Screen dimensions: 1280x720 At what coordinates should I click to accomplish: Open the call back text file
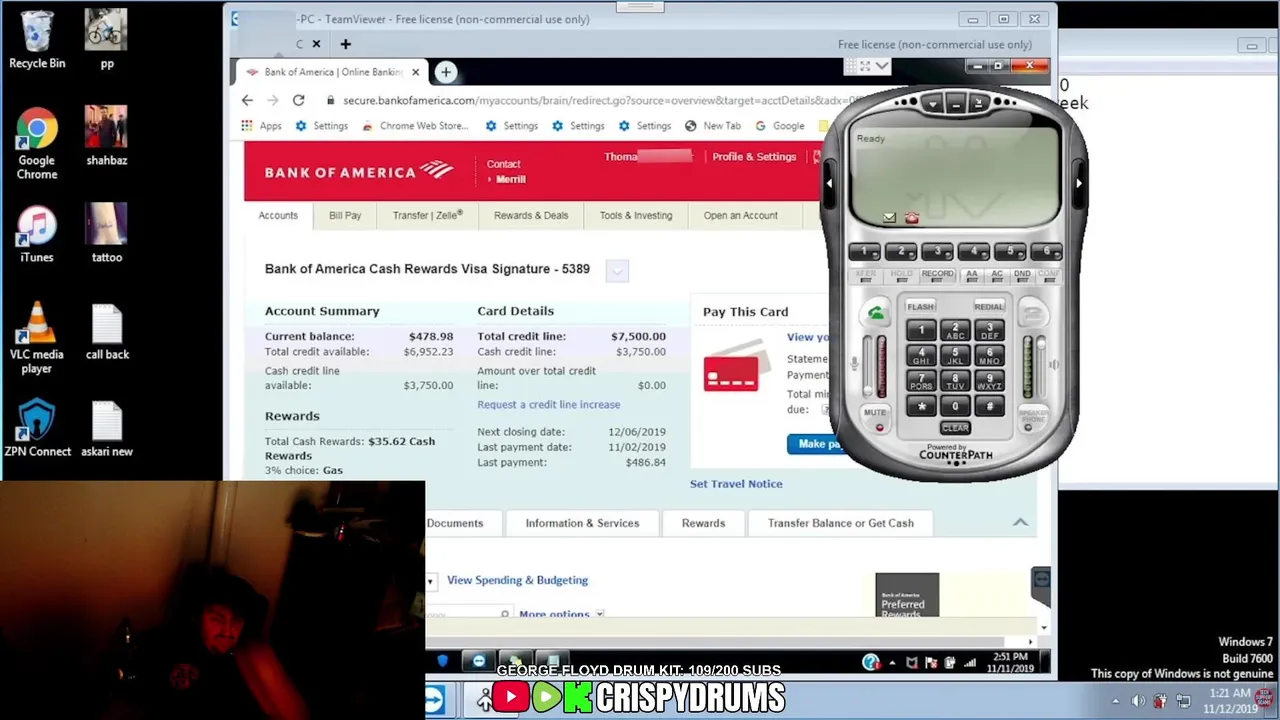(x=107, y=331)
